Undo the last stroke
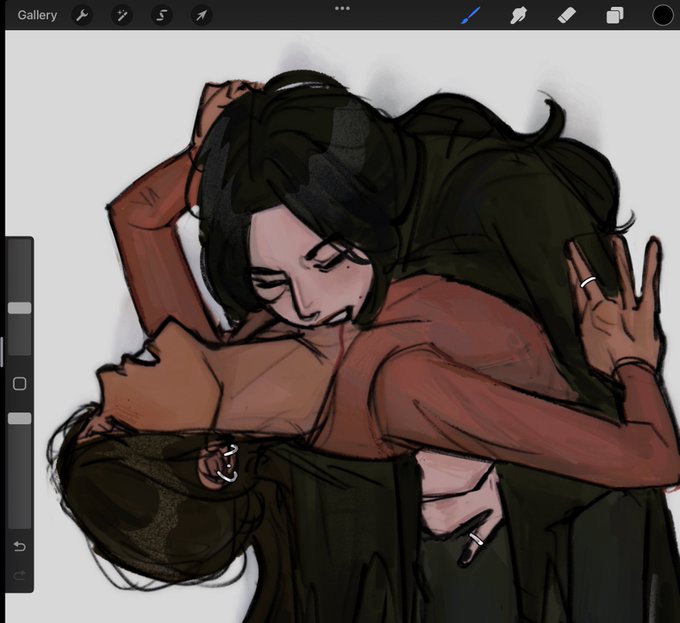Screen dimensions: 680x623 (x=20, y=546)
